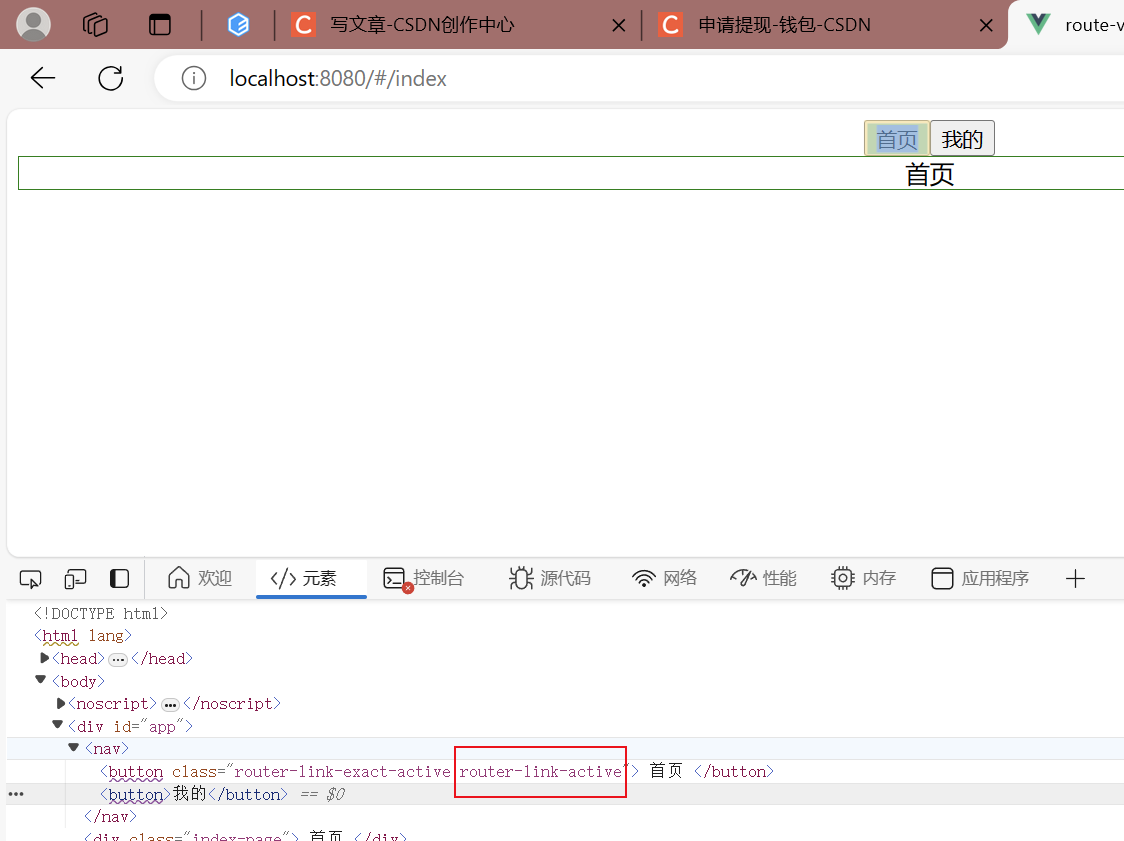Expand the <head> node arrow
This screenshot has height=841, width=1124.
(44, 658)
